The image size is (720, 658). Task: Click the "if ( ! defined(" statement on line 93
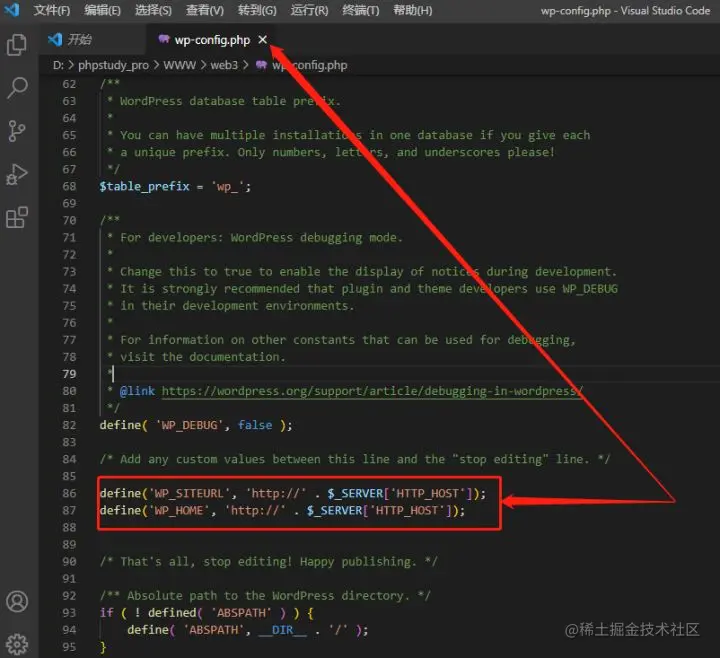click(151, 613)
